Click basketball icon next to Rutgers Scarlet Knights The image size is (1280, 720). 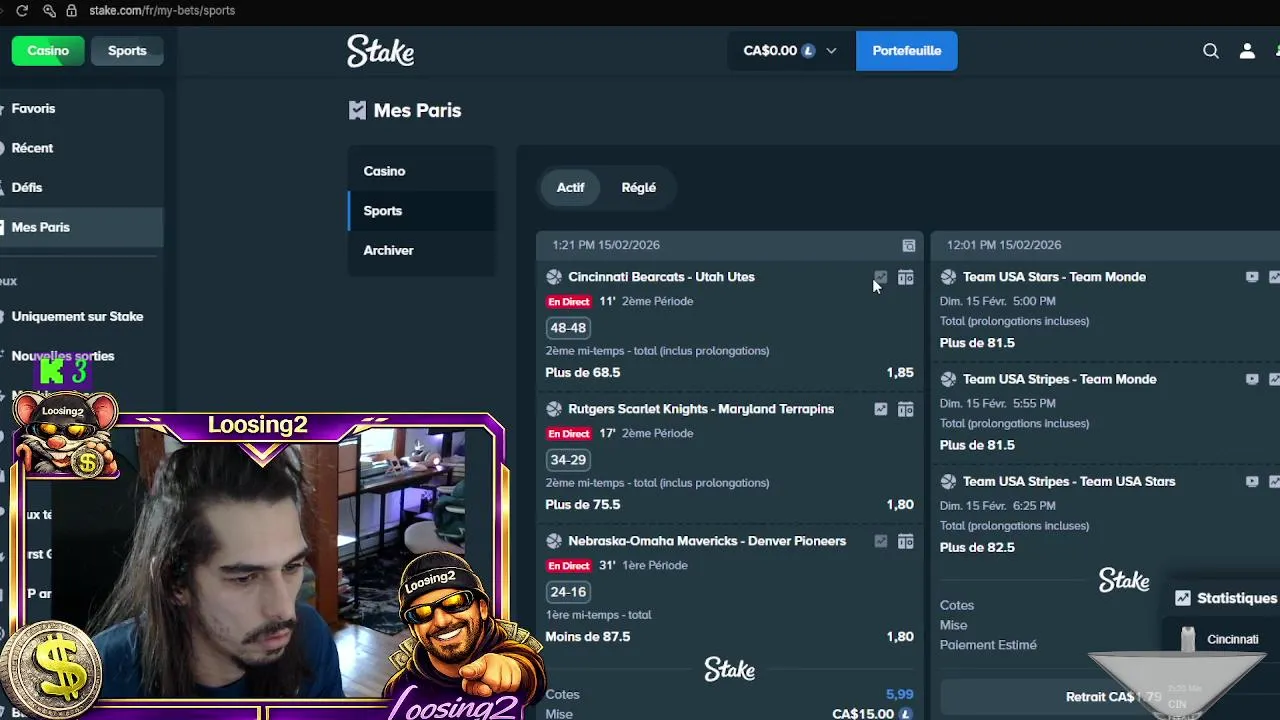pyautogui.click(x=554, y=409)
